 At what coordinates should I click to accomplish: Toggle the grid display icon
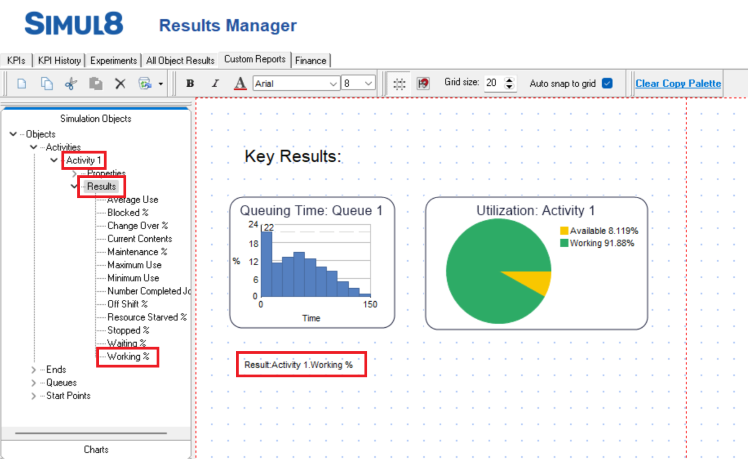click(x=399, y=84)
